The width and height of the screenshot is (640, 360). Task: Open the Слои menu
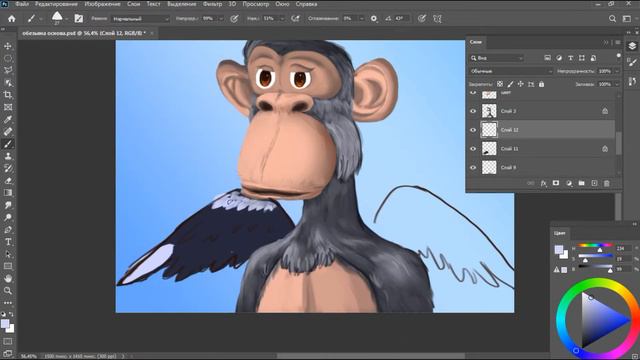point(133,4)
